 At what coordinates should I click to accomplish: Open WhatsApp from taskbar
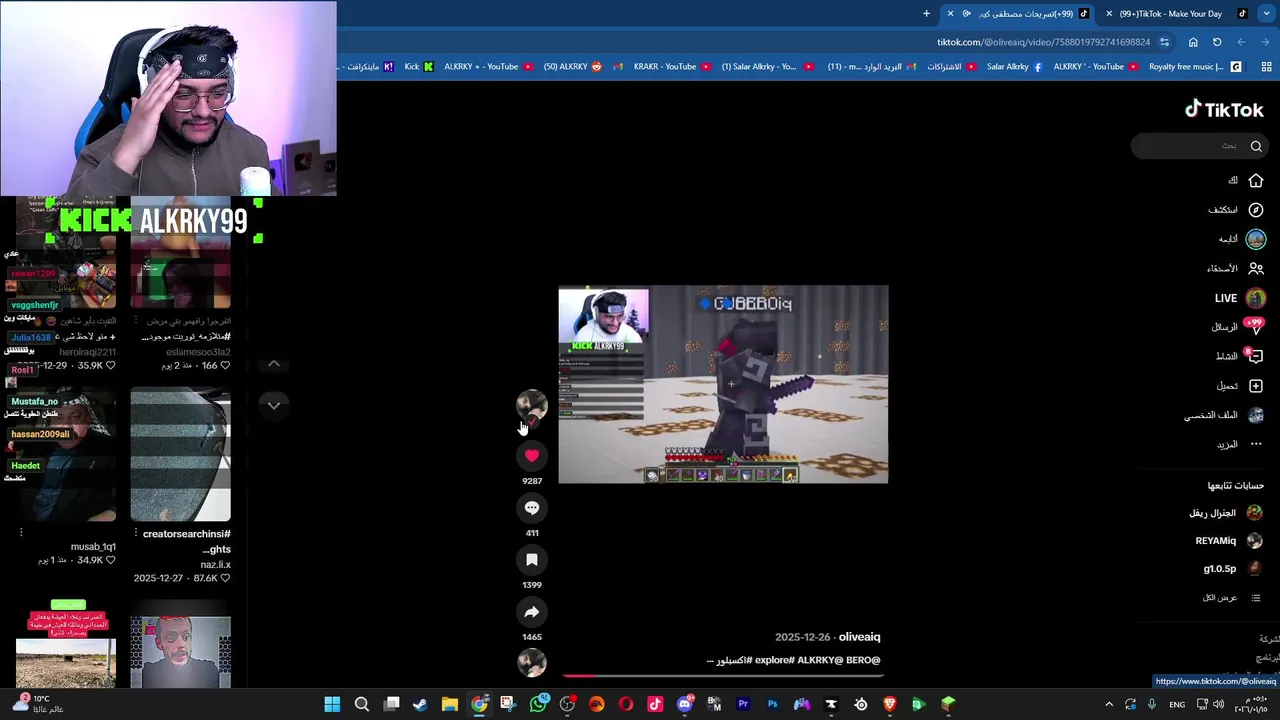(538, 704)
